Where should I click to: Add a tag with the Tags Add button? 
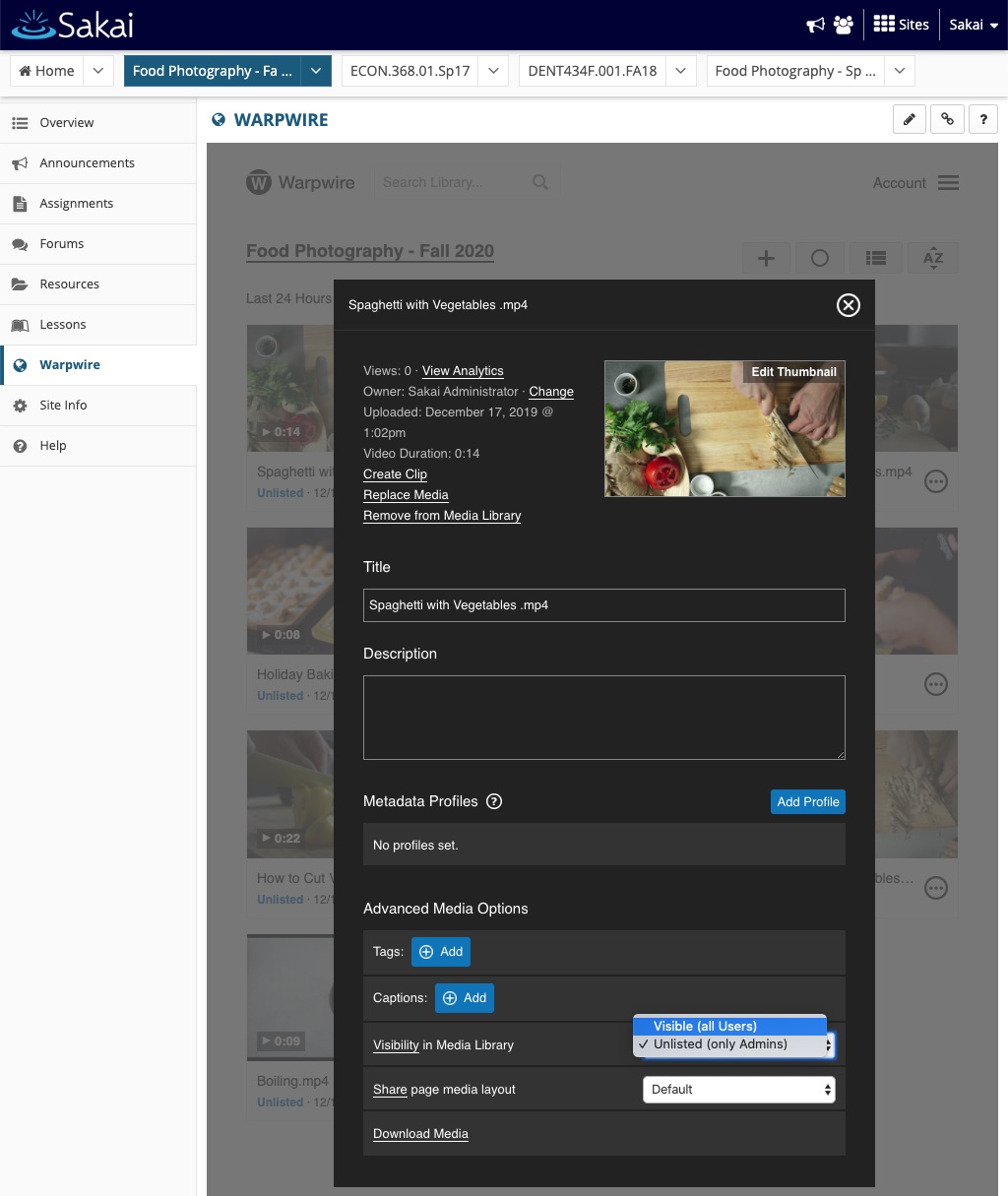[x=441, y=952]
